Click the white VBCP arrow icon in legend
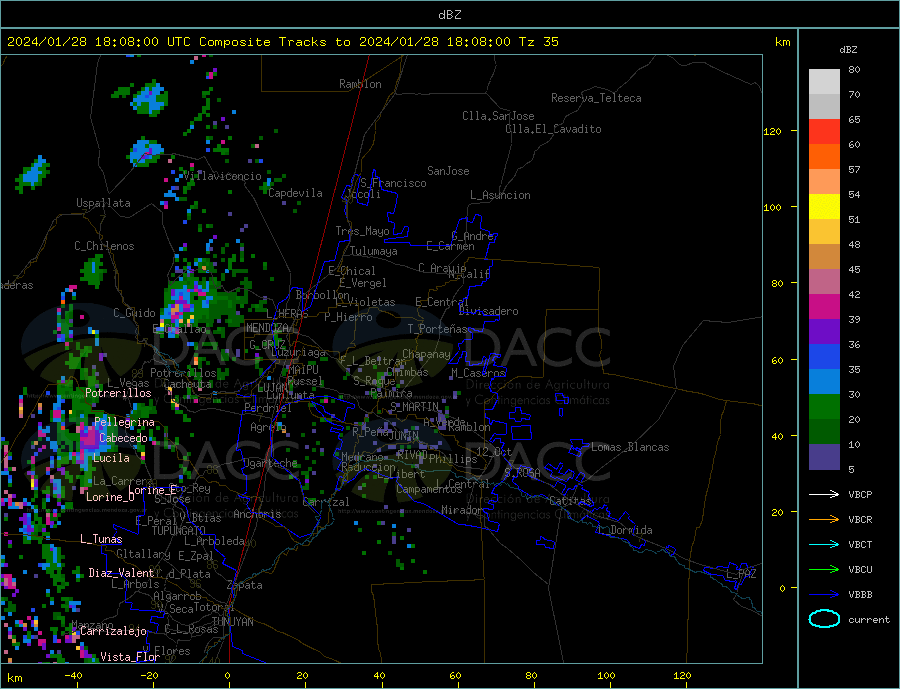The height and width of the screenshot is (689, 900). 826,494
